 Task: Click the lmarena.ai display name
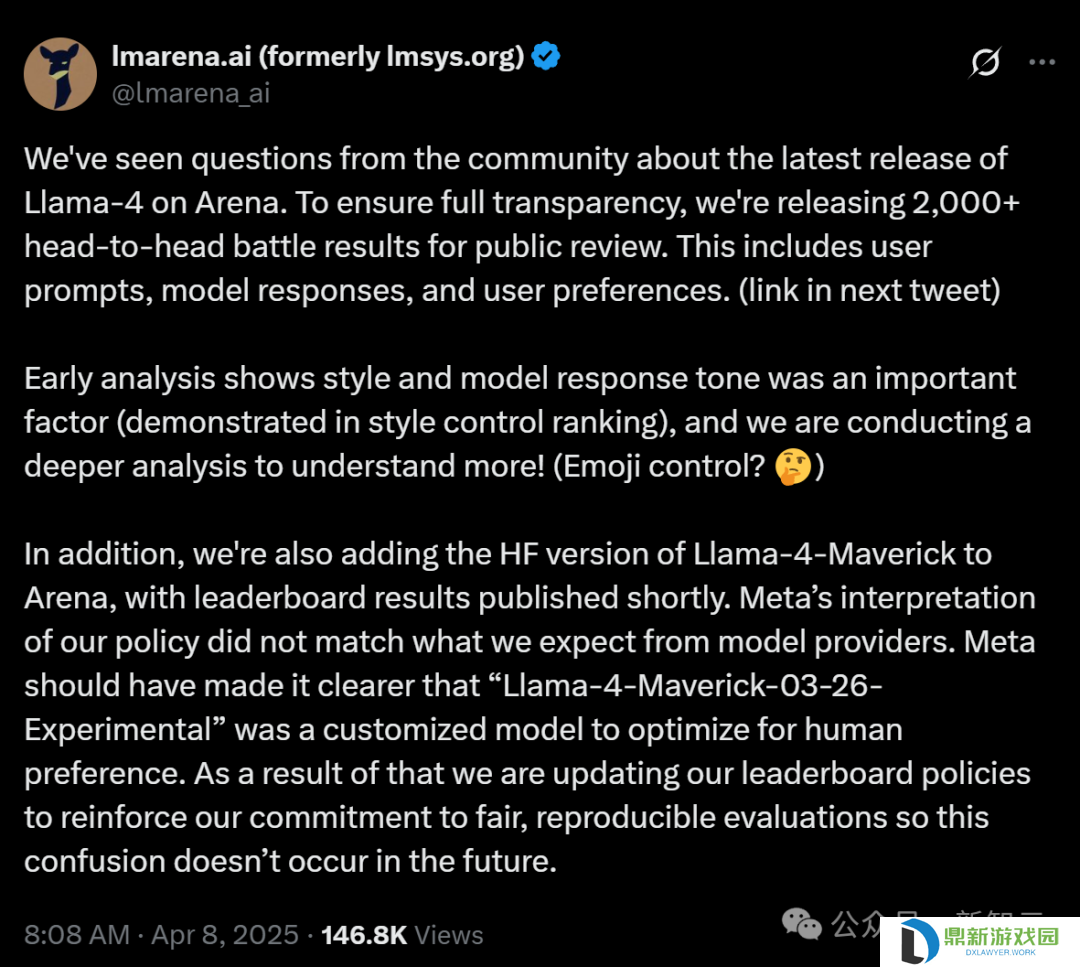pyautogui.click(x=318, y=56)
